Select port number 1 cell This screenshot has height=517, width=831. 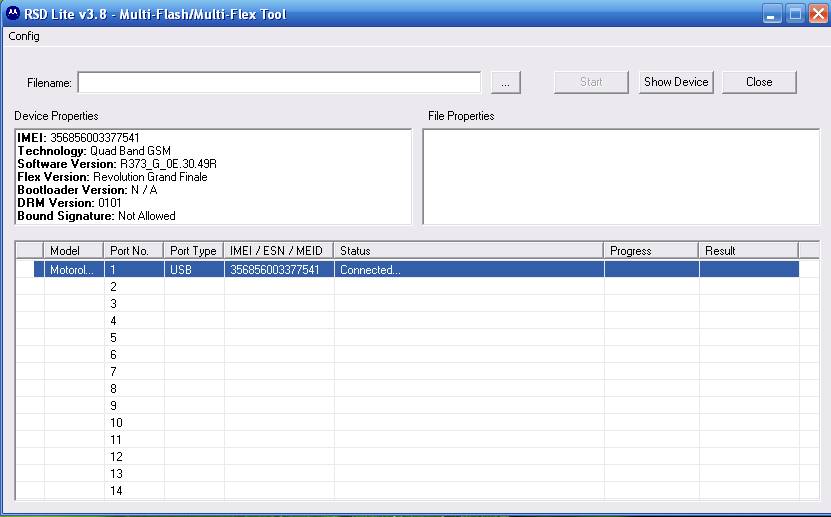(x=134, y=270)
